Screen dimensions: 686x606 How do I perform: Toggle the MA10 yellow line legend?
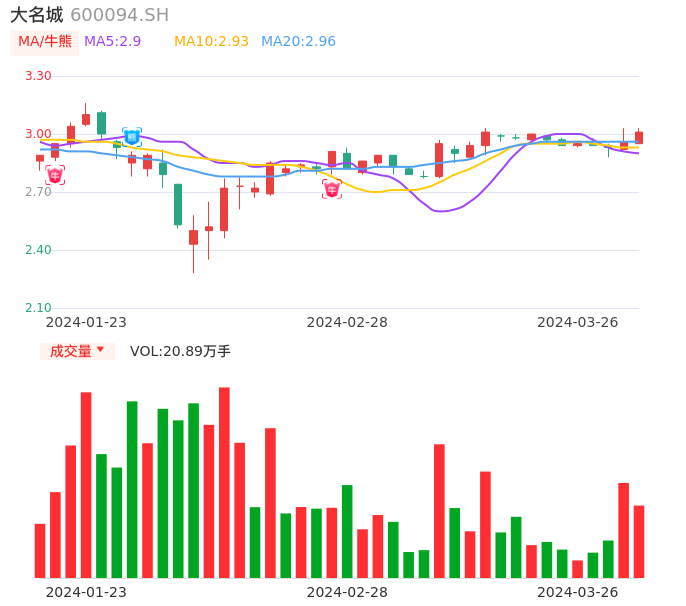(211, 42)
